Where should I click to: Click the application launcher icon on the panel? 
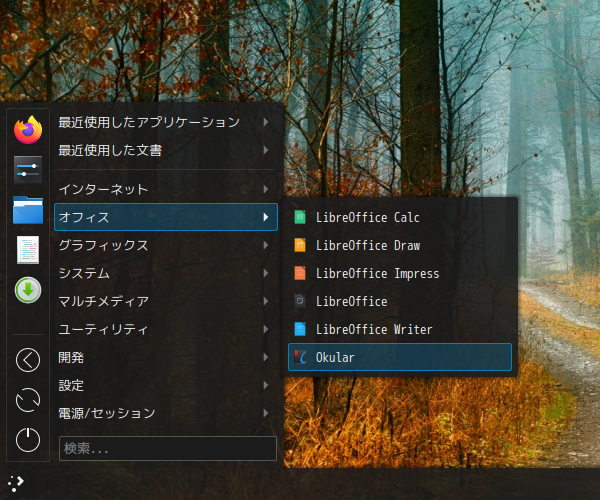(x=16, y=484)
